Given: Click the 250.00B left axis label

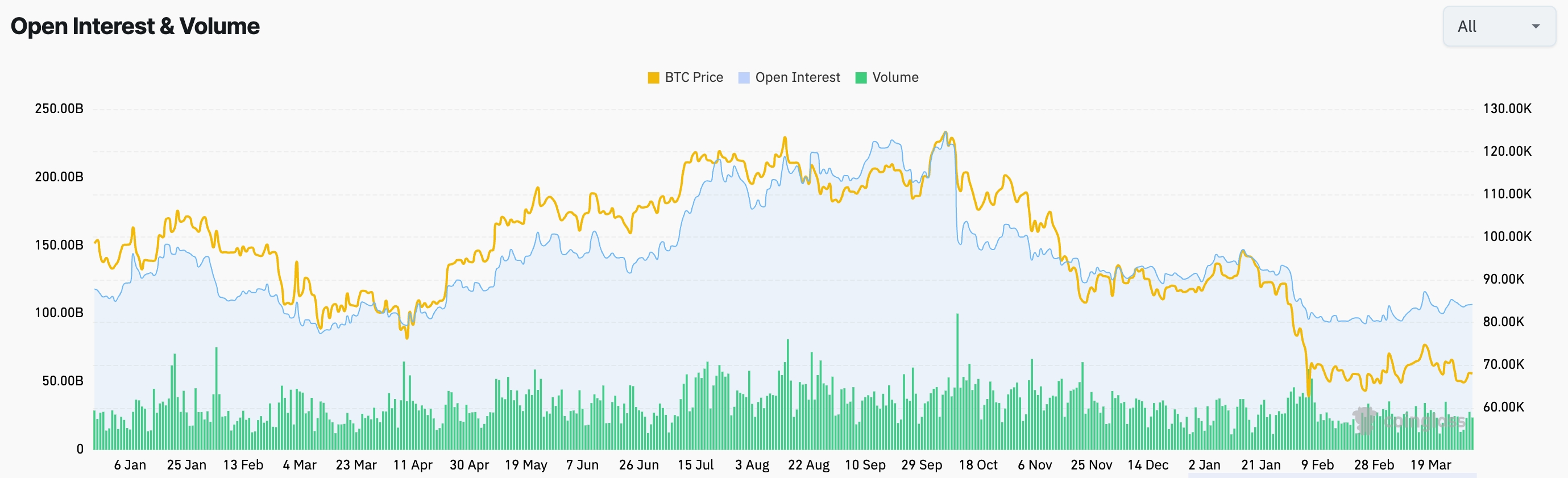Looking at the screenshot, I should [59, 109].
